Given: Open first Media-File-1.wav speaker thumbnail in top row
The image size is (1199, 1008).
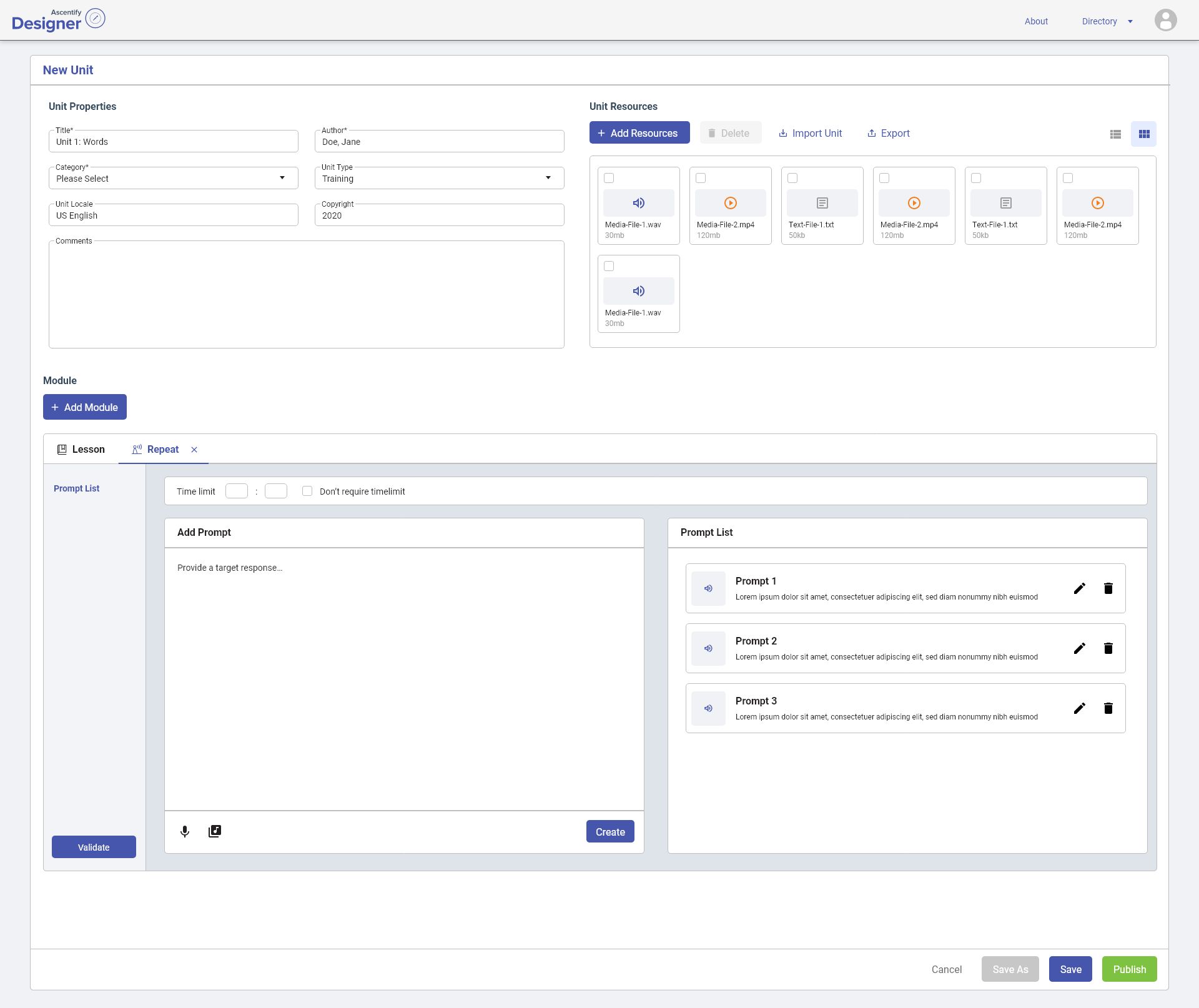Looking at the screenshot, I should point(638,203).
